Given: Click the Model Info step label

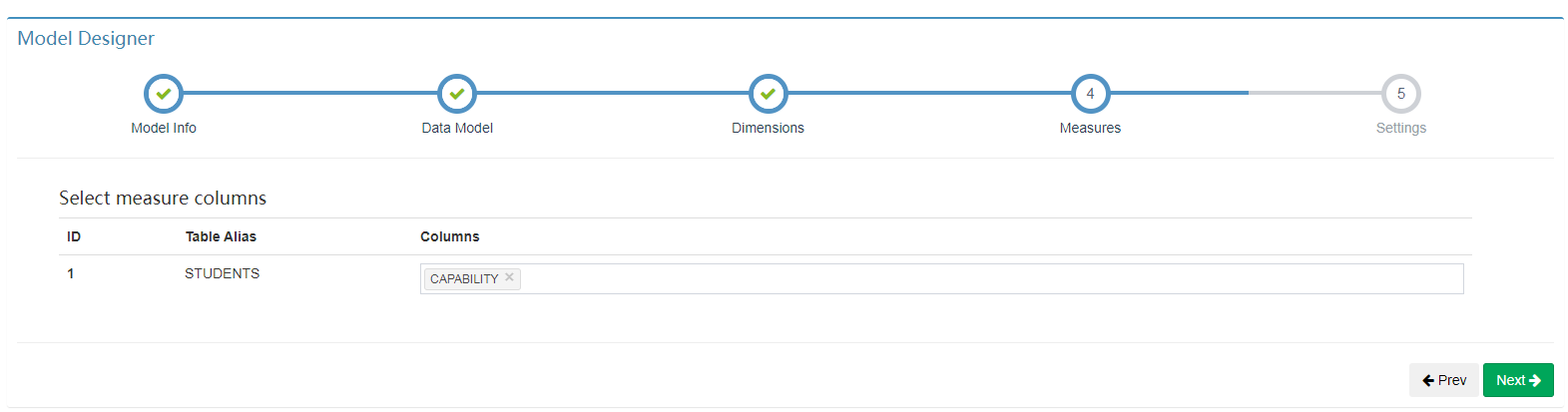Looking at the screenshot, I should [164, 128].
